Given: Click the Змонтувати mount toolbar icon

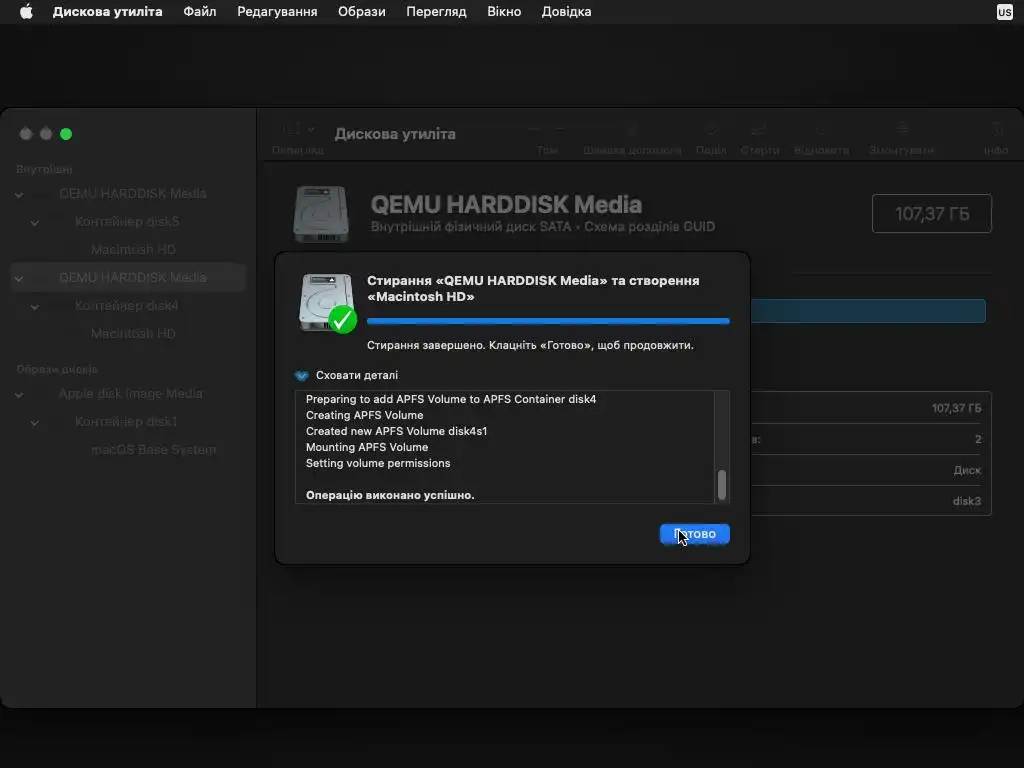Looking at the screenshot, I should [901, 130].
